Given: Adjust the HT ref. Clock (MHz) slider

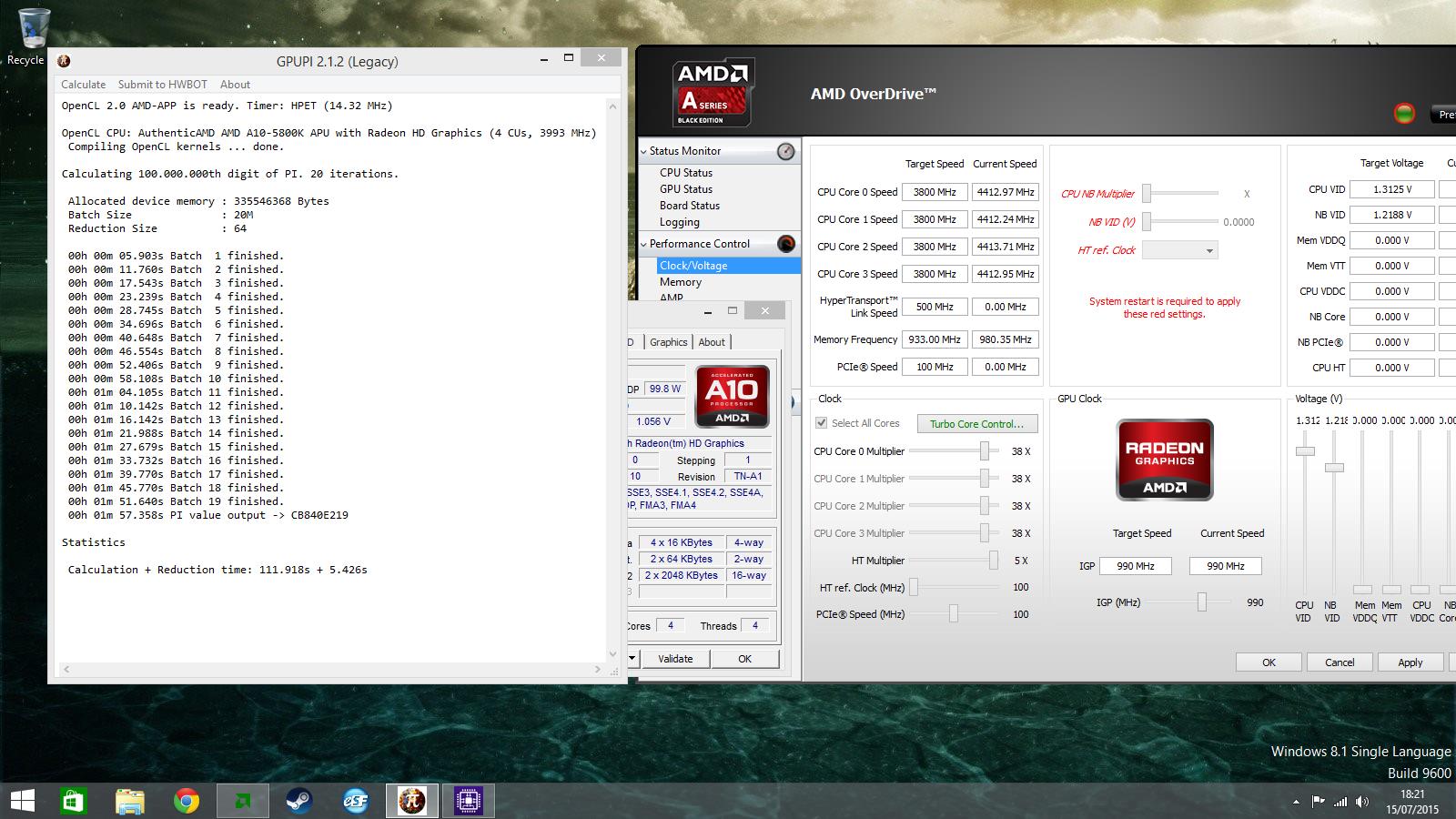Looking at the screenshot, I should [x=914, y=587].
